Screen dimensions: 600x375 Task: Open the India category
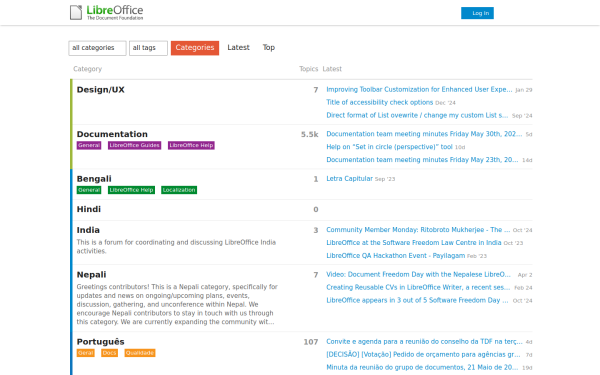pos(88,230)
